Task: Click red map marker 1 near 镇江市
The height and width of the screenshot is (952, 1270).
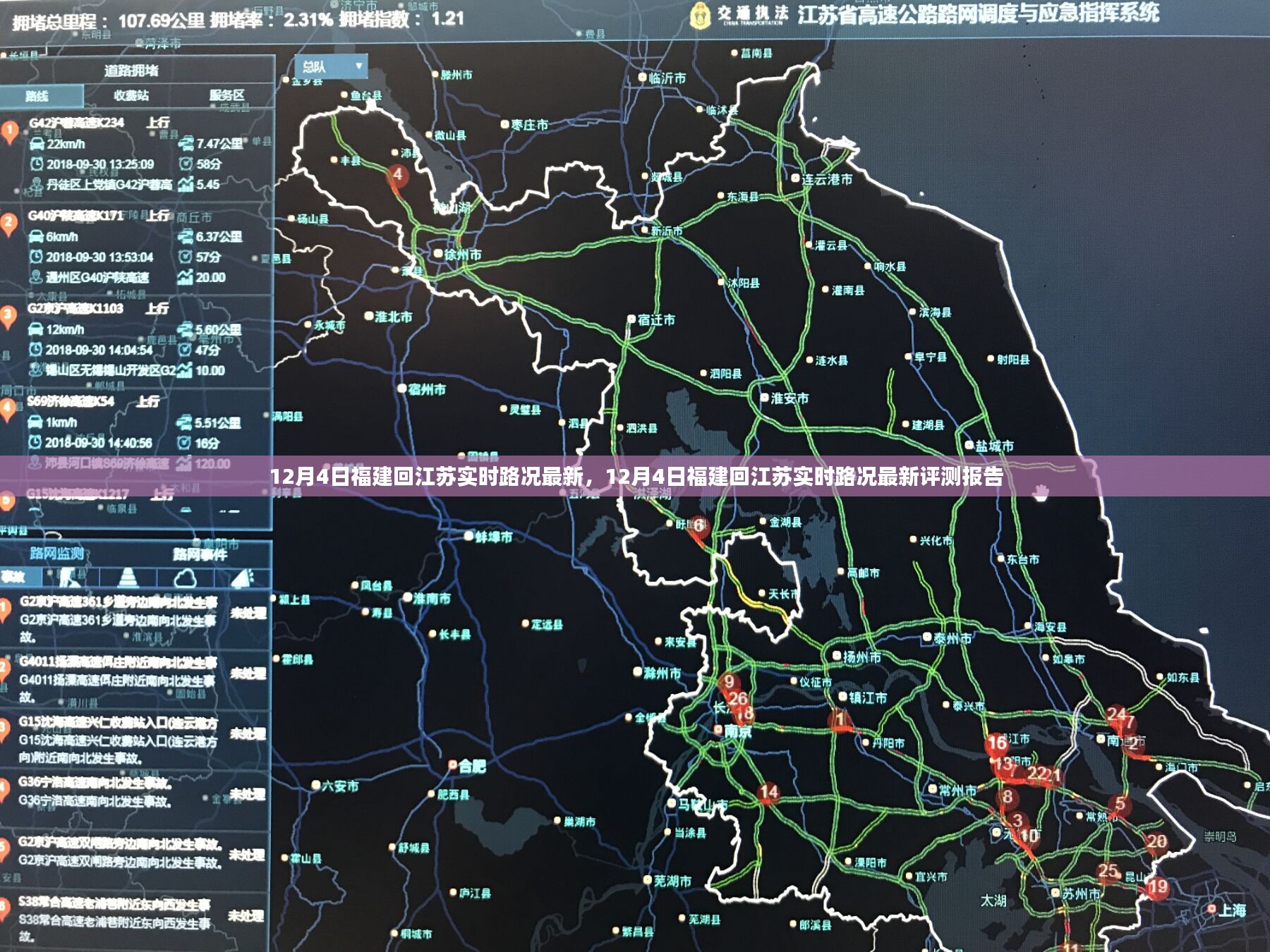Action: (840, 719)
